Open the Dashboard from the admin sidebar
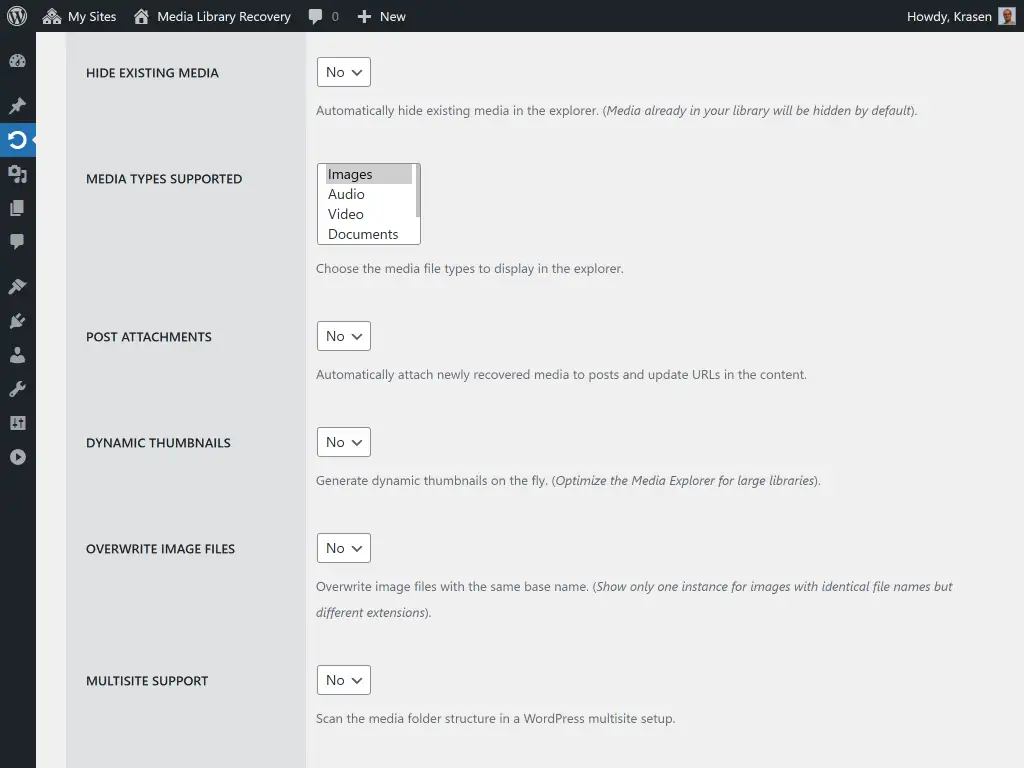1024x768 pixels. pos(17,61)
